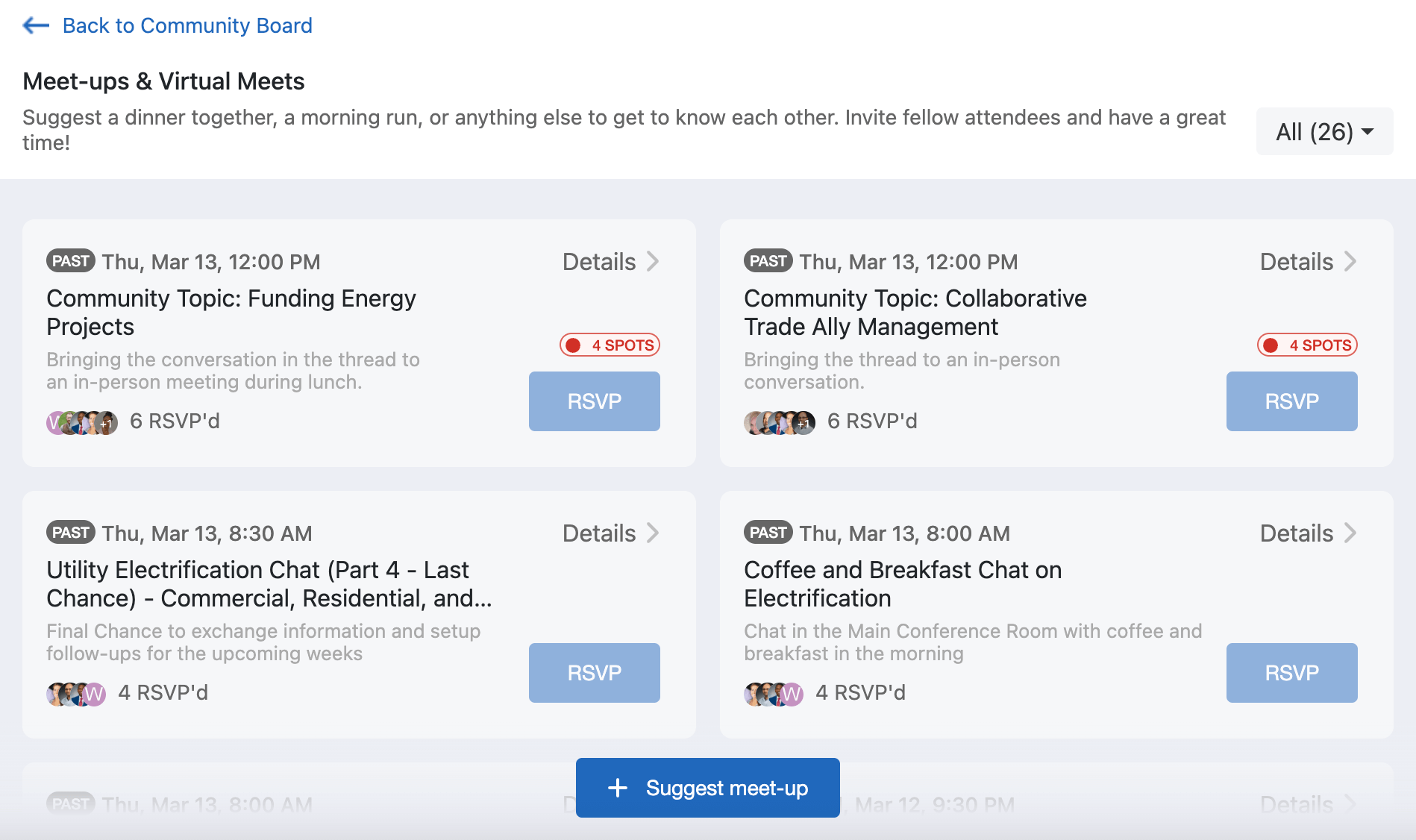
Task: RSVP to Coffee and Breakfast Chat
Action: click(x=1291, y=673)
